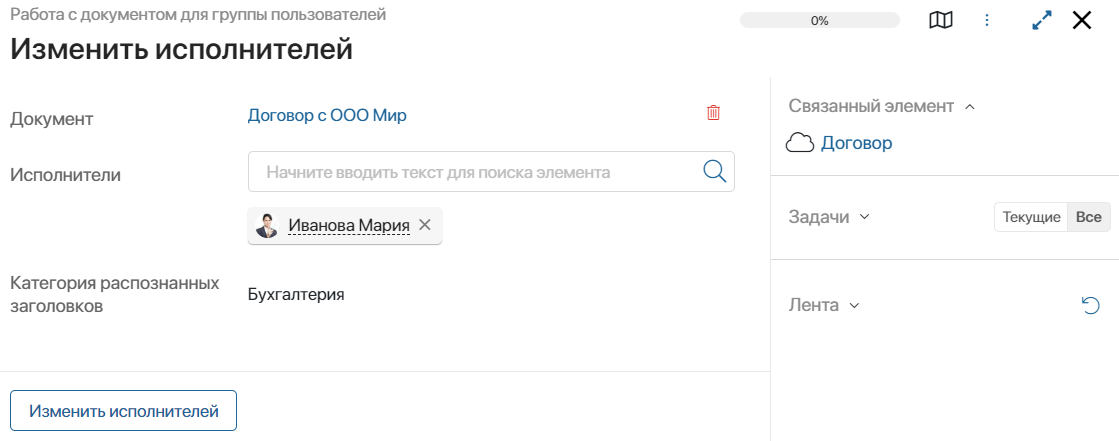The image size is (1119, 441).
Task: Open the linked Договор element
Action: [x=856, y=143]
